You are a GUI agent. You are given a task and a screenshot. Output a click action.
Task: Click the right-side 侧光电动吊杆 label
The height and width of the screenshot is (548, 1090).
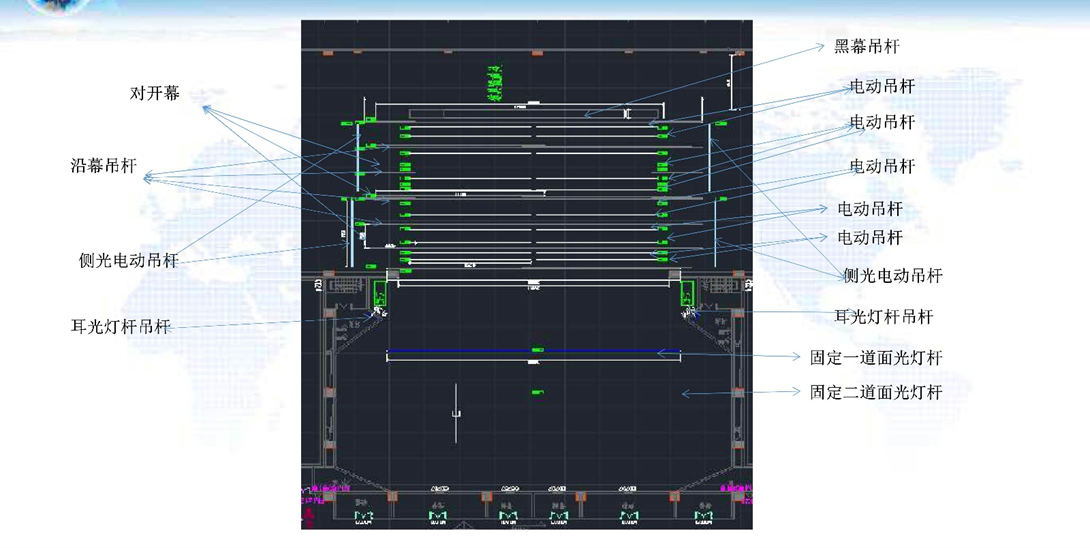pyautogui.click(x=892, y=276)
